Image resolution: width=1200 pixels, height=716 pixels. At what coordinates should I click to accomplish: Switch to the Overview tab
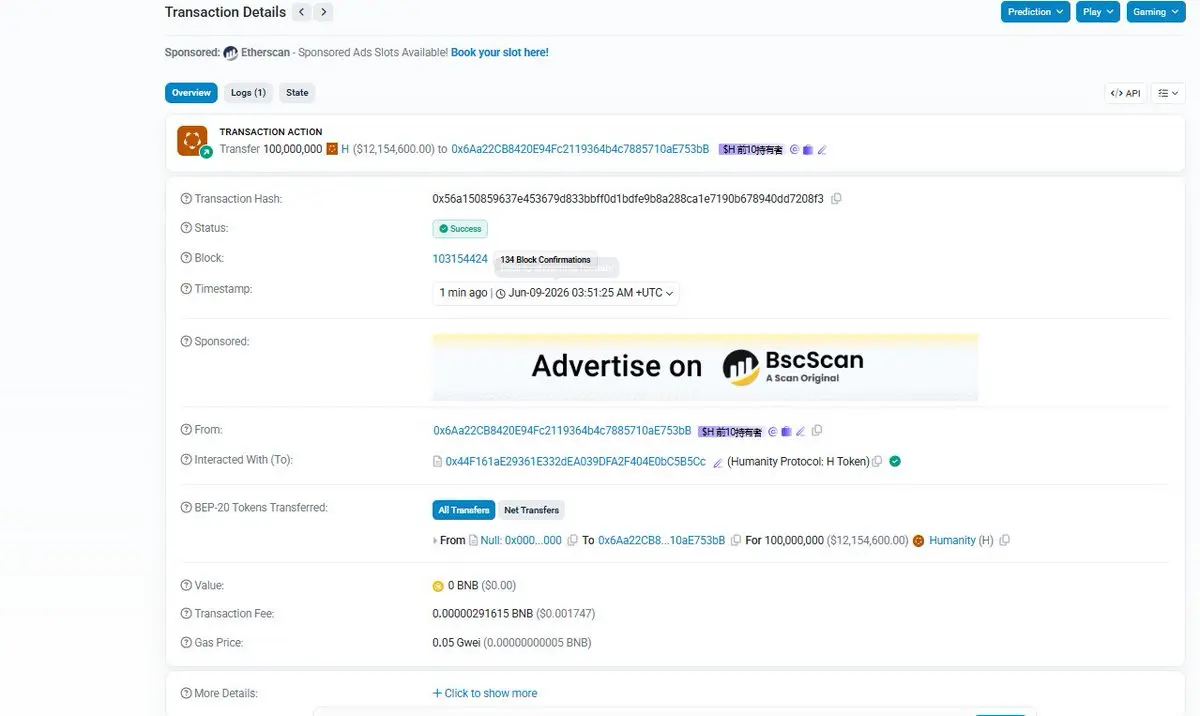click(x=191, y=93)
